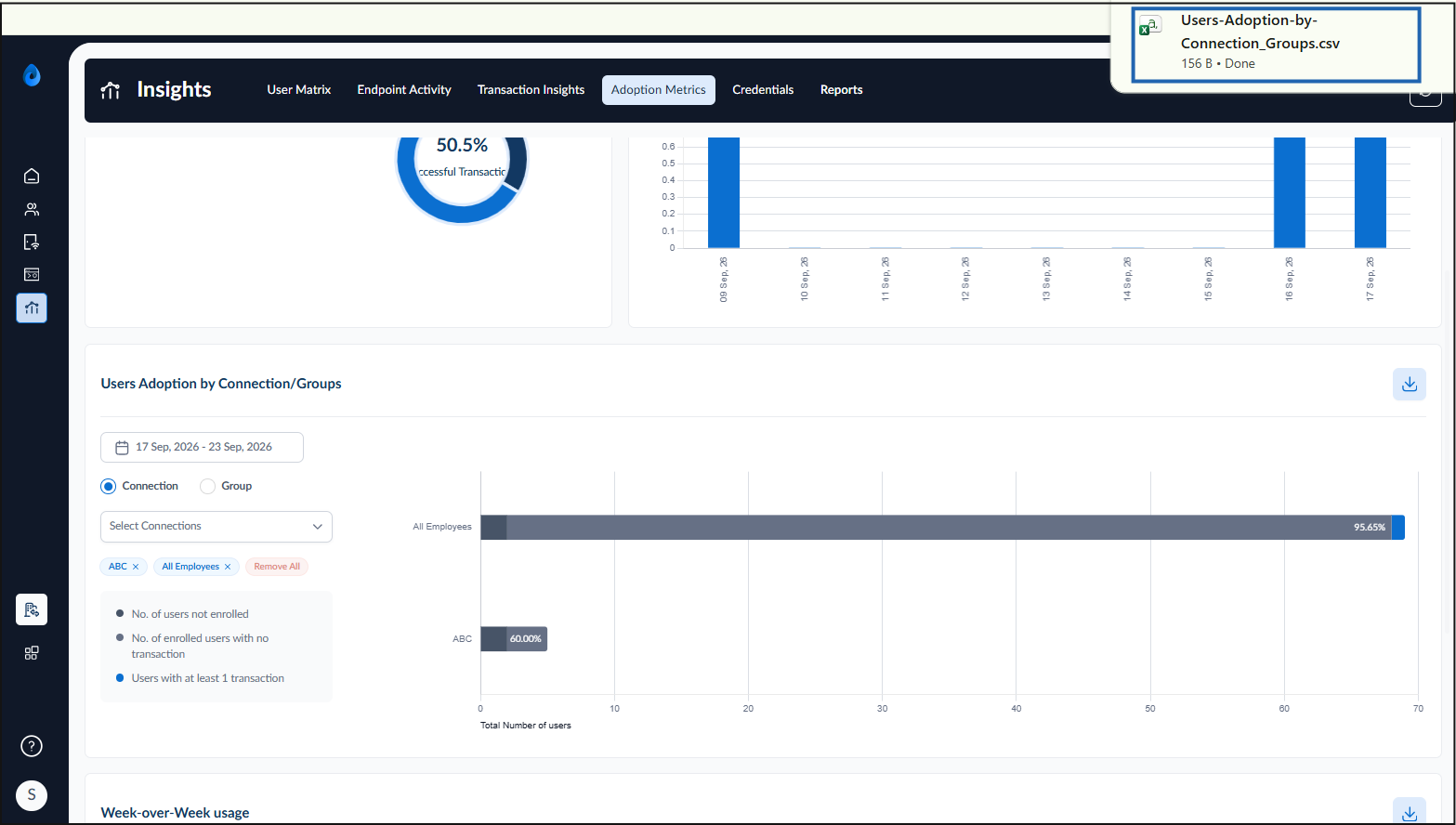Viewport: 1456px width, 825px height.
Task: Open the Reports tab
Action: [842, 90]
